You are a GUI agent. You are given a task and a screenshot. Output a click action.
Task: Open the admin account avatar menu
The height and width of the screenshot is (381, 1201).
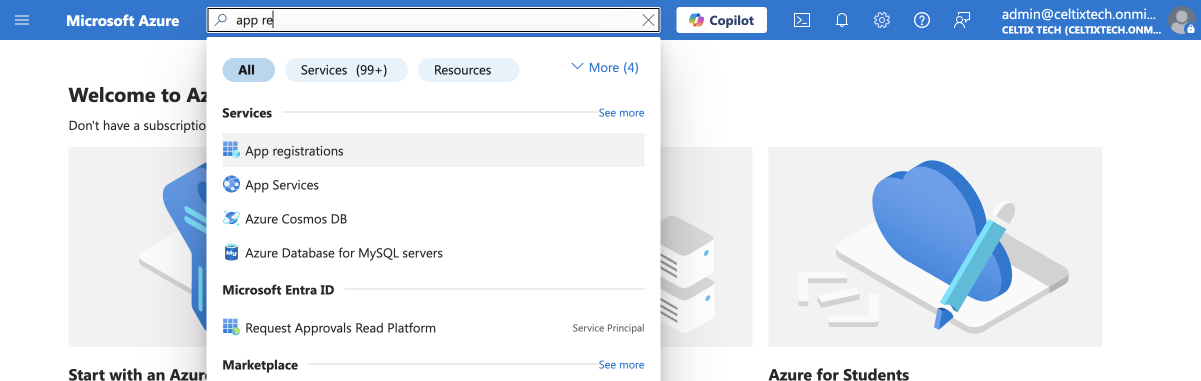click(x=1181, y=20)
